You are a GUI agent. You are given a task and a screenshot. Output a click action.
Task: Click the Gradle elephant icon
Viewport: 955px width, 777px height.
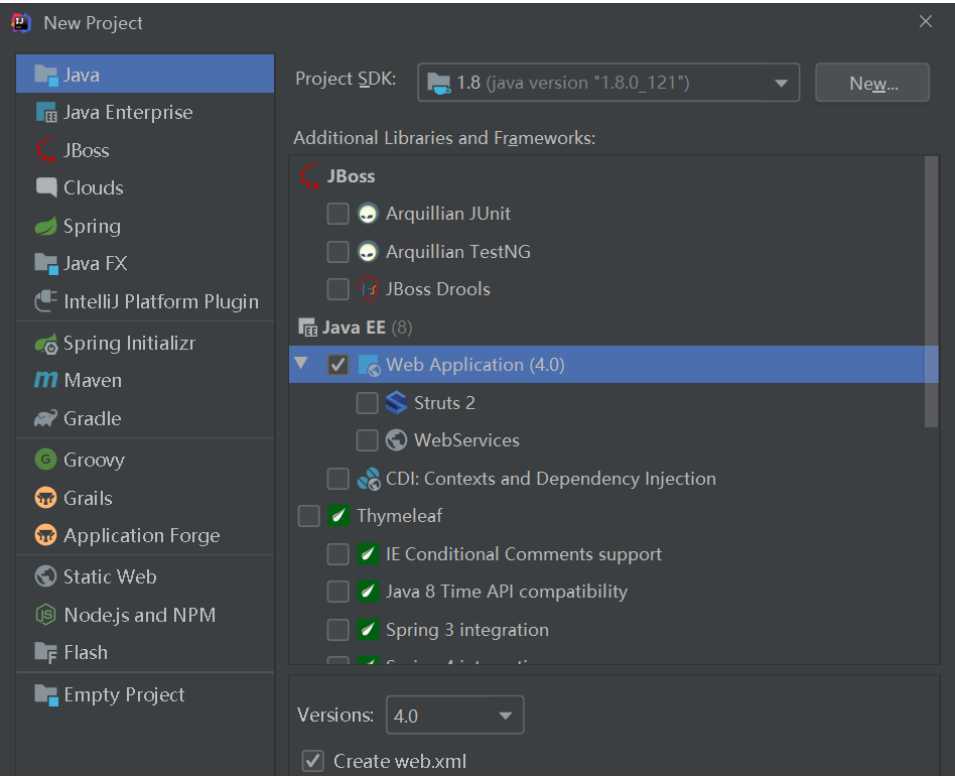click(46, 418)
